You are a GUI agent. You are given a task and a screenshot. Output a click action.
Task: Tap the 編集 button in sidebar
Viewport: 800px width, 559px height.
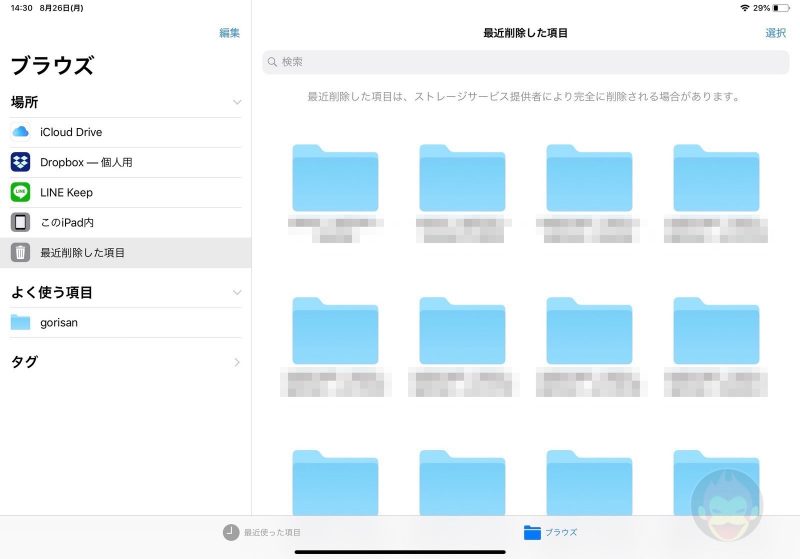pyautogui.click(x=230, y=33)
